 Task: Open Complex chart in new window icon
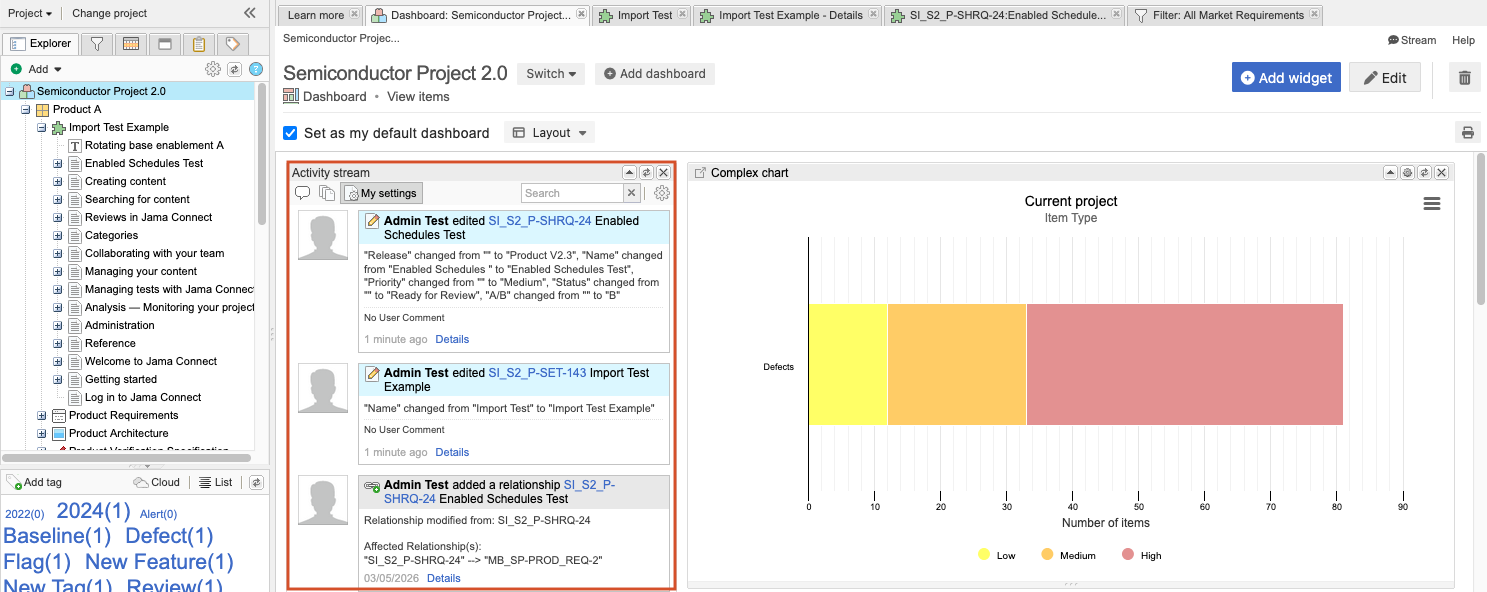[700, 172]
